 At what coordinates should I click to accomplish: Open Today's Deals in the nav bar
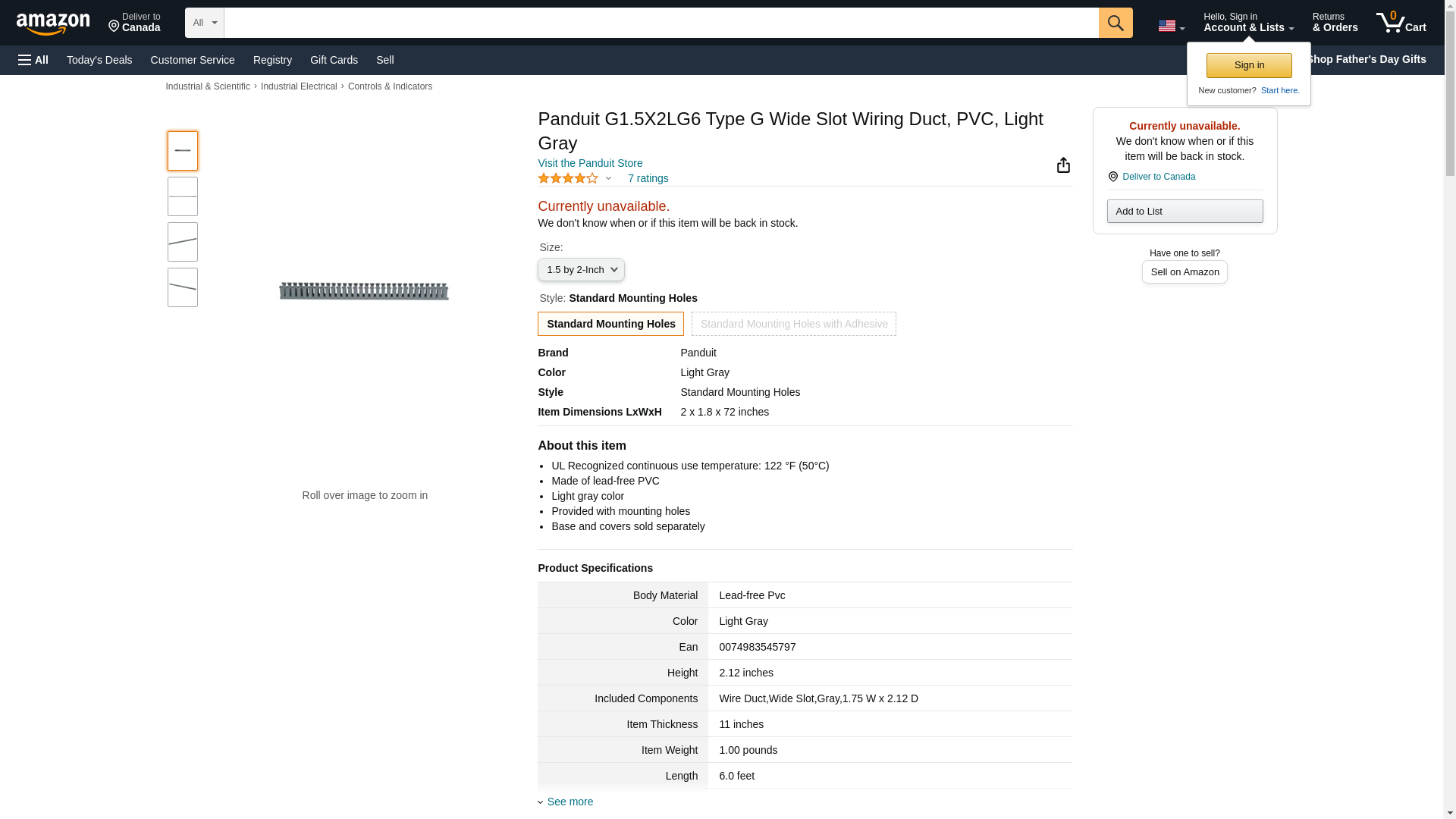click(x=99, y=60)
